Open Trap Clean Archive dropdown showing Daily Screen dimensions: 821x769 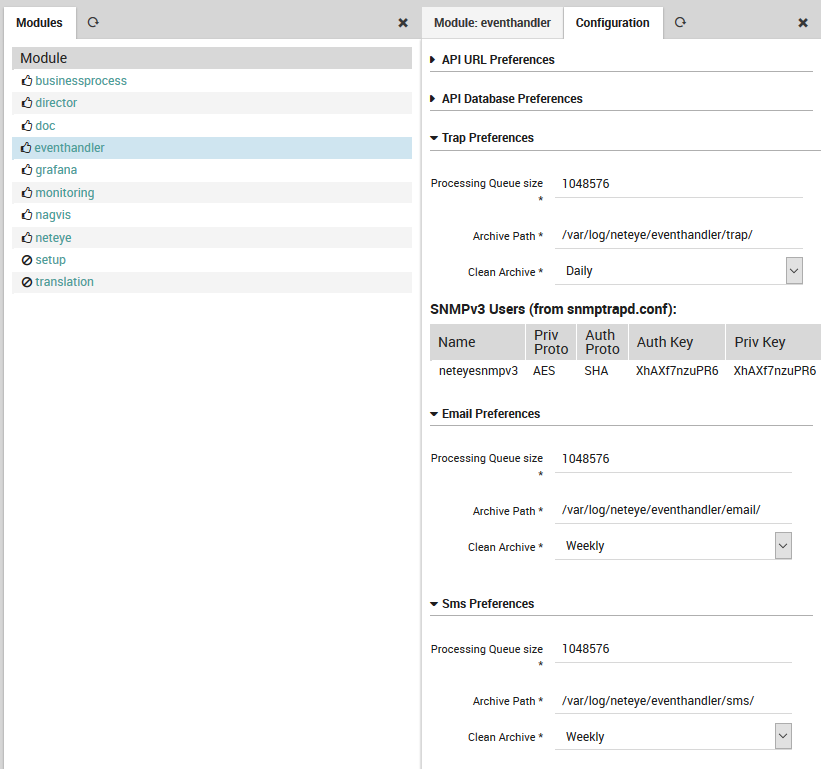[x=679, y=271]
